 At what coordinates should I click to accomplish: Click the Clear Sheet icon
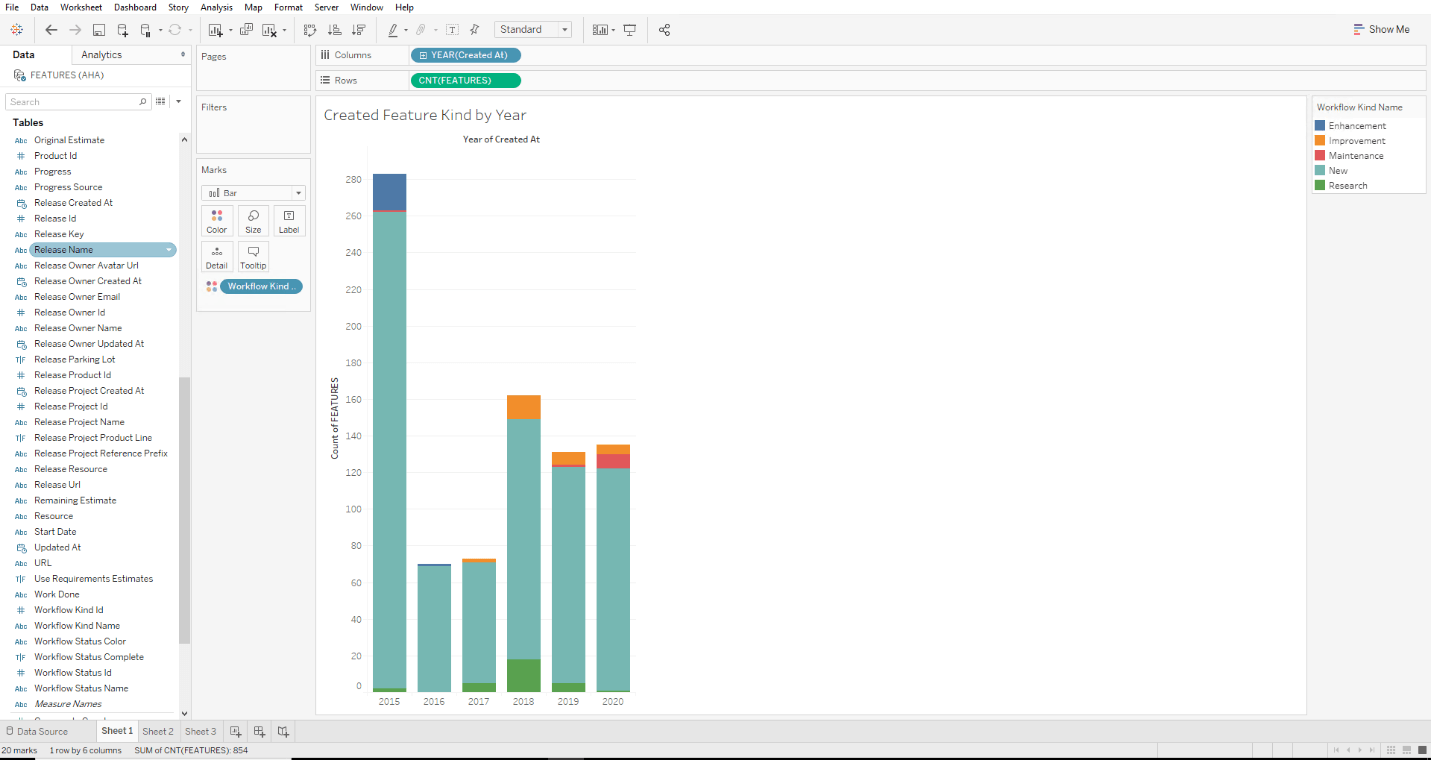tap(270, 30)
